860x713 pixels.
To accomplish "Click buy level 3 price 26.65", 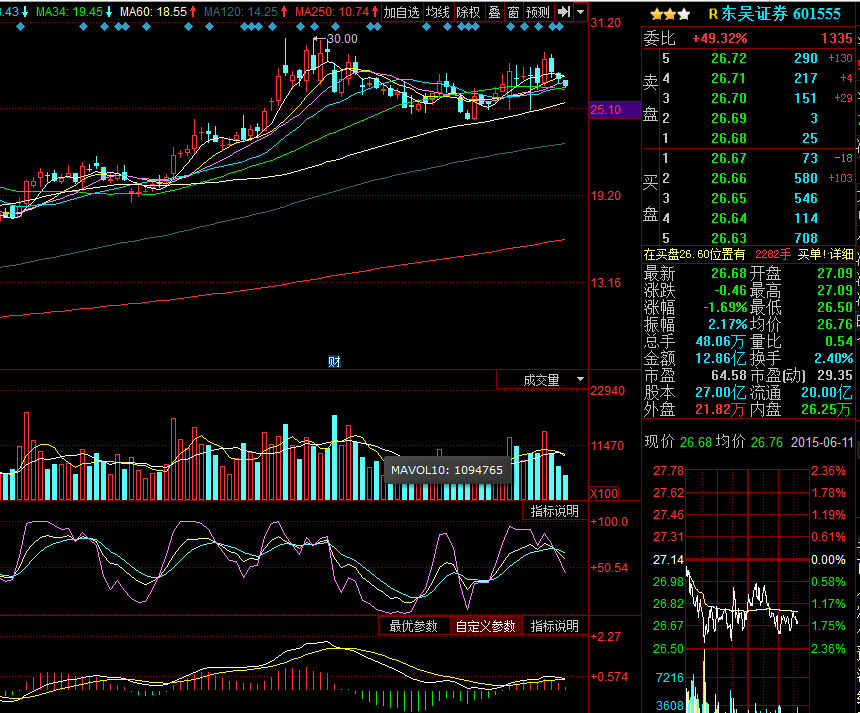I will pyautogui.click(x=728, y=199).
